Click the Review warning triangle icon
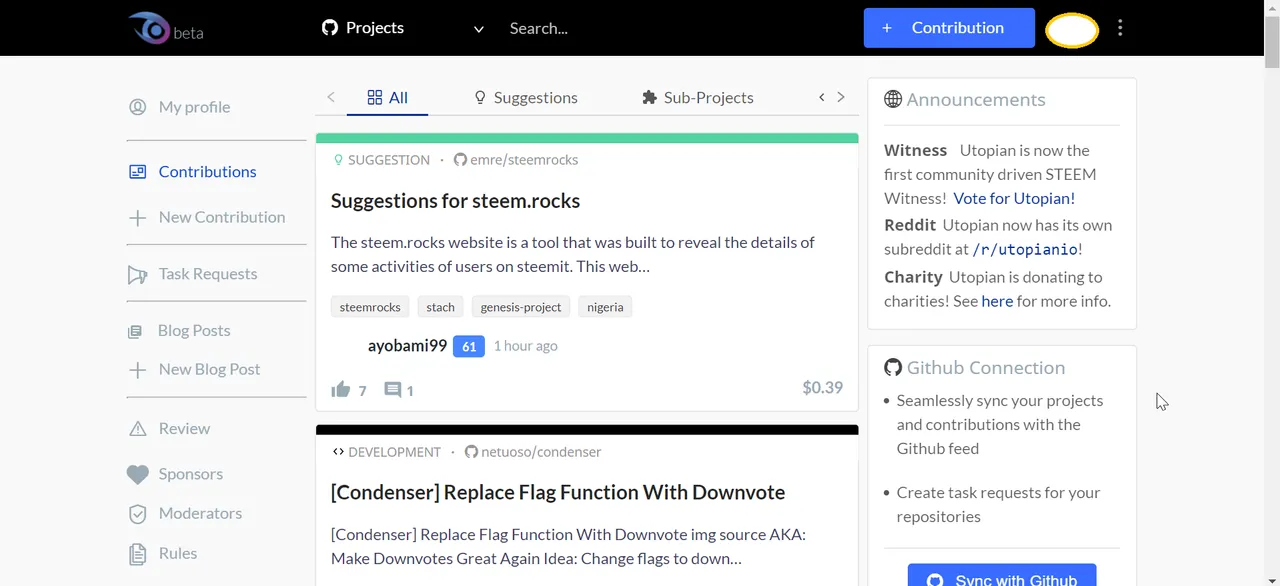This screenshot has height=586, width=1280. [138, 429]
